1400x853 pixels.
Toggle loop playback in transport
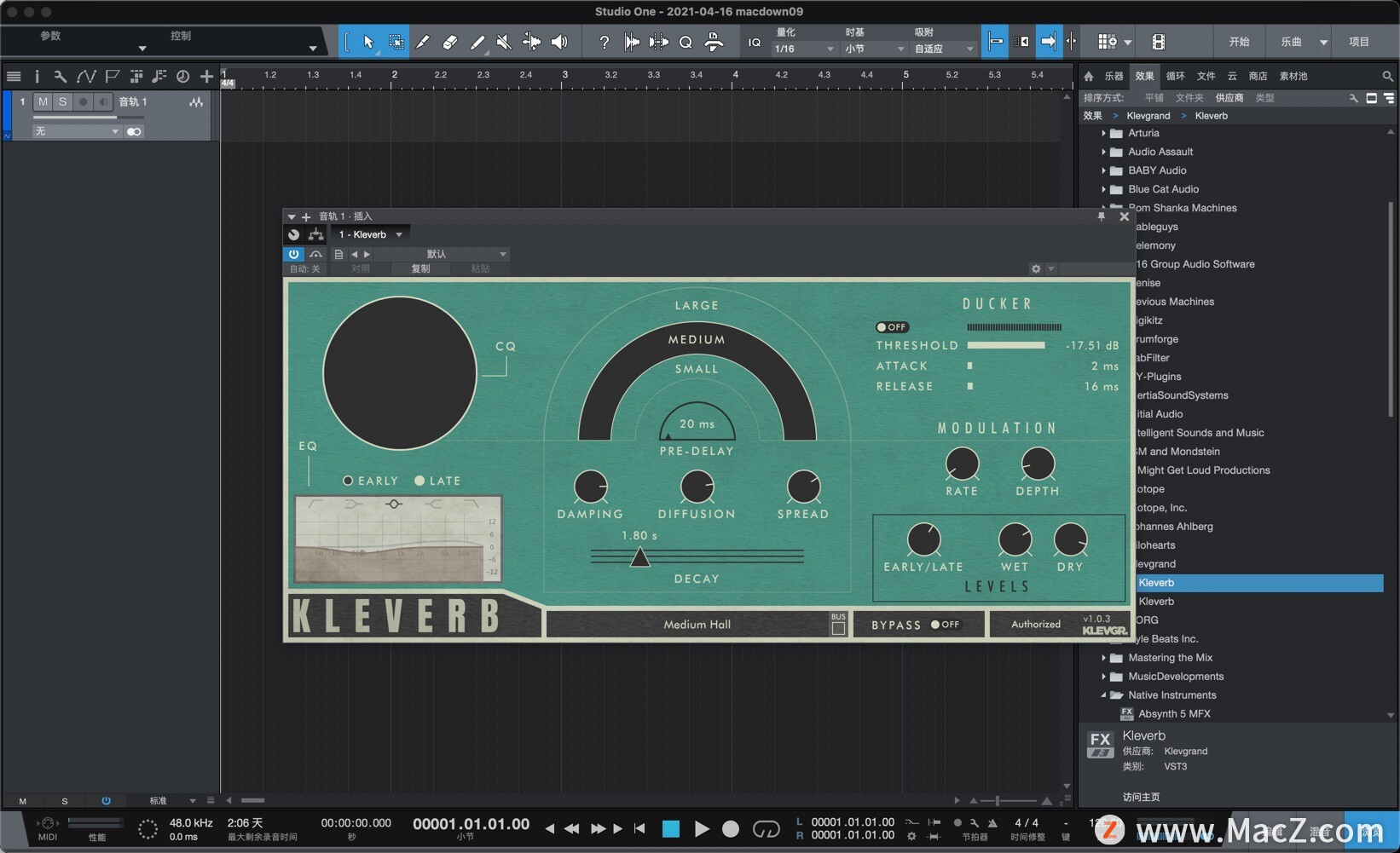tap(766, 829)
